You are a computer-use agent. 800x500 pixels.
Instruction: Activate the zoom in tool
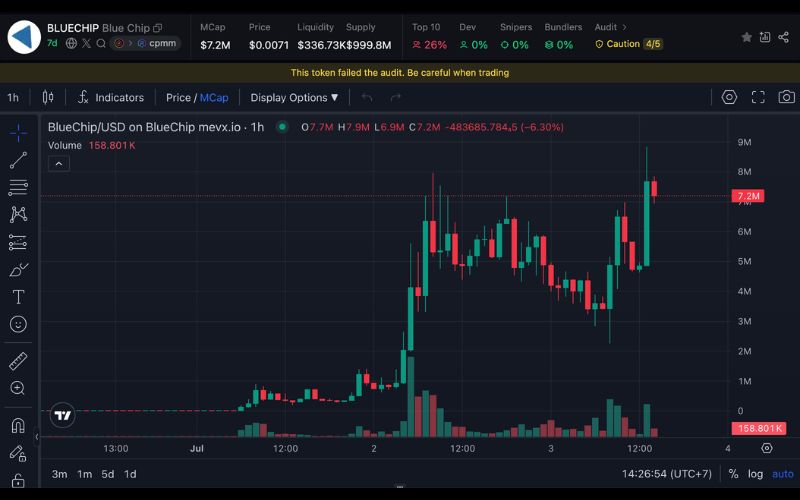tap(18, 388)
